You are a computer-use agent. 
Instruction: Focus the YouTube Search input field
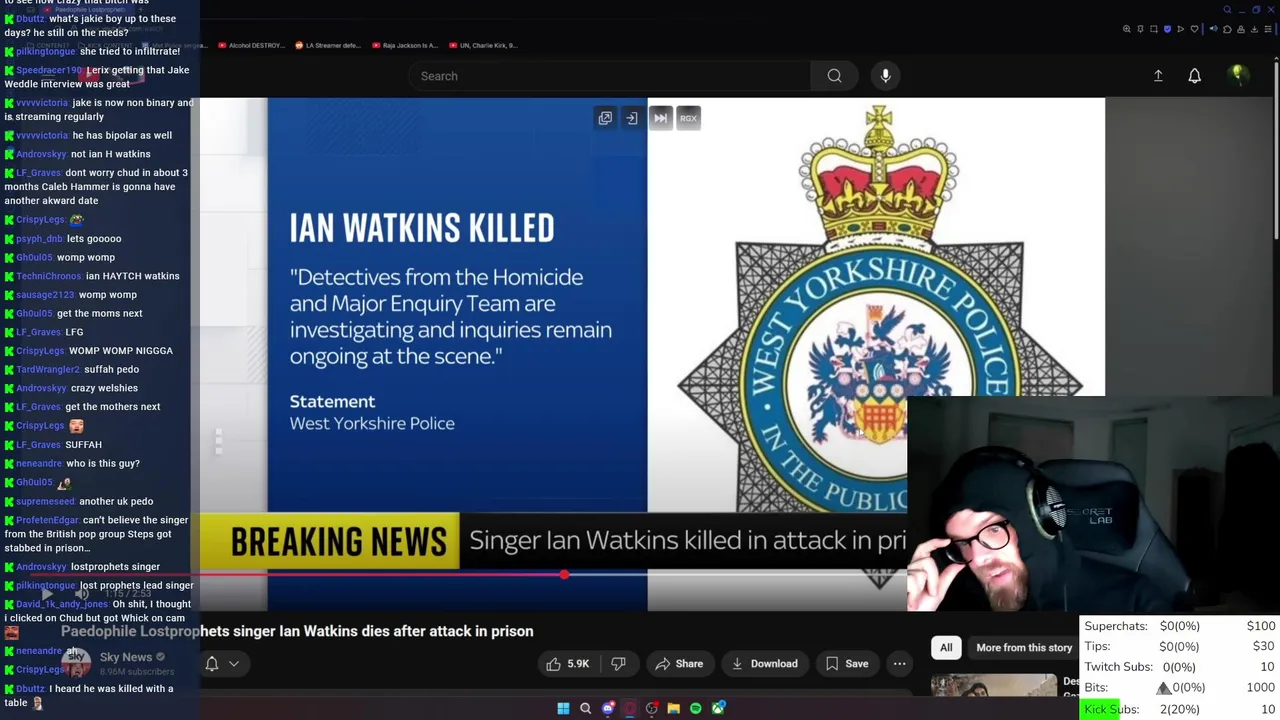point(609,76)
